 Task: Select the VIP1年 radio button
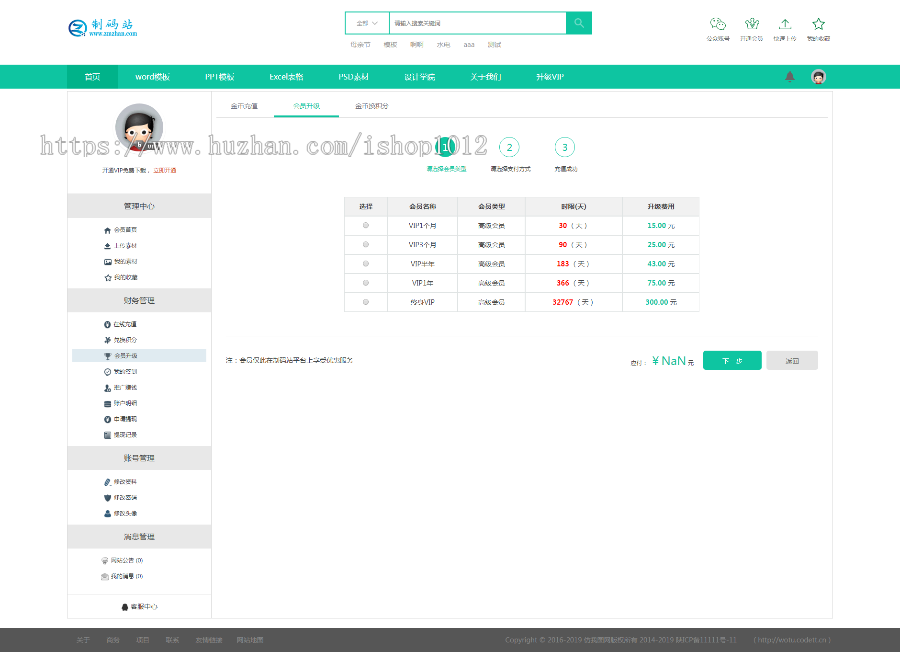pos(366,281)
